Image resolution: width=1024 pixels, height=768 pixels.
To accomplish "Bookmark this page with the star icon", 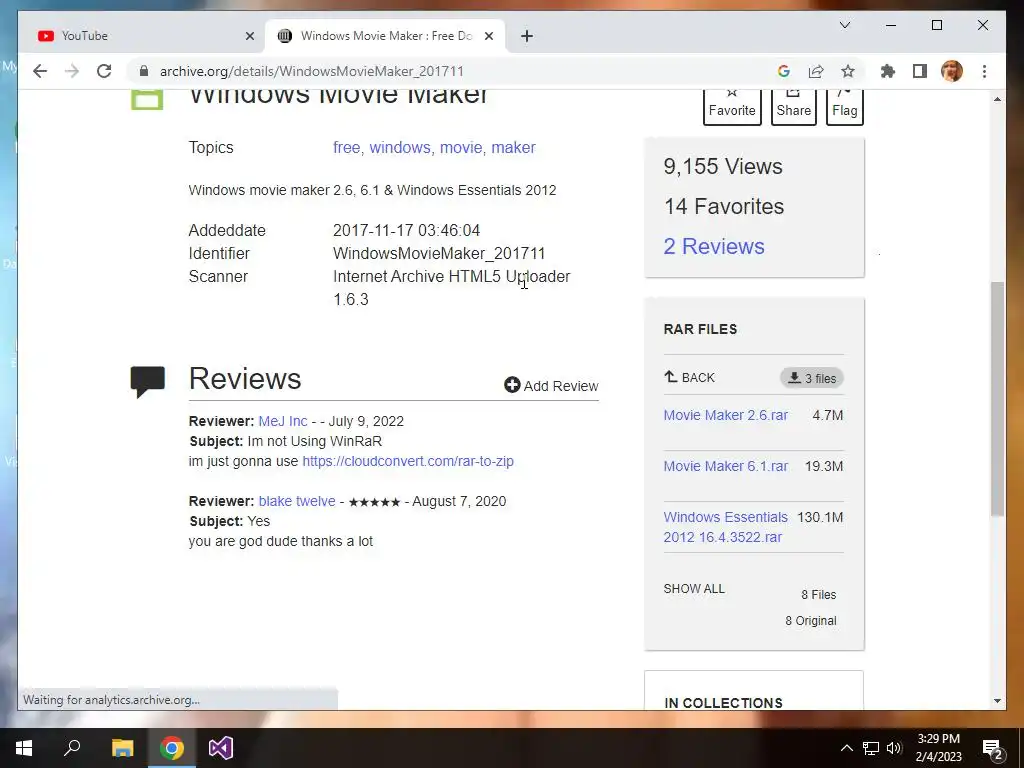I will 848,71.
